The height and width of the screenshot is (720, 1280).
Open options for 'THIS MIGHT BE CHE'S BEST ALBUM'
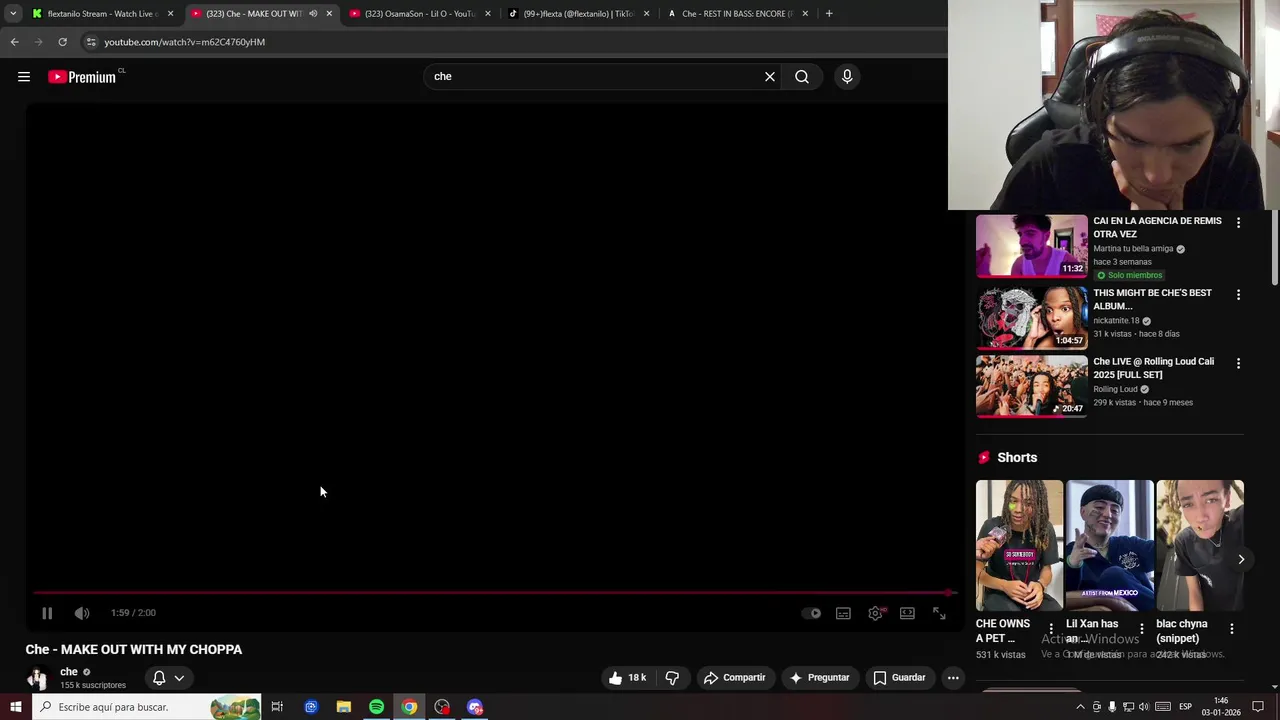(x=1238, y=295)
